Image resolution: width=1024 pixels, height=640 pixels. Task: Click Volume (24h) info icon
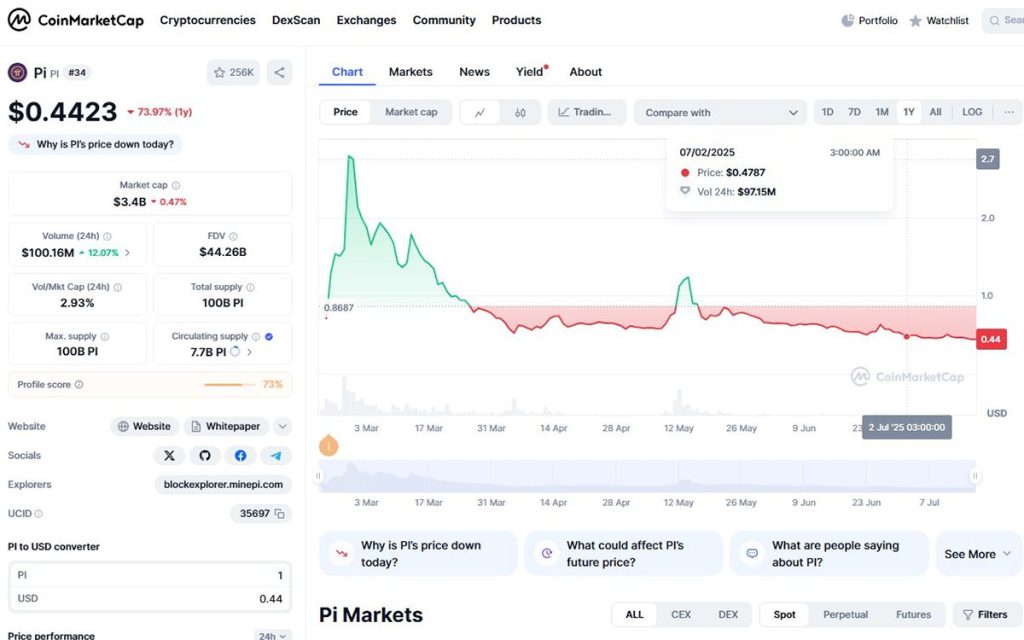click(x=107, y=236)
